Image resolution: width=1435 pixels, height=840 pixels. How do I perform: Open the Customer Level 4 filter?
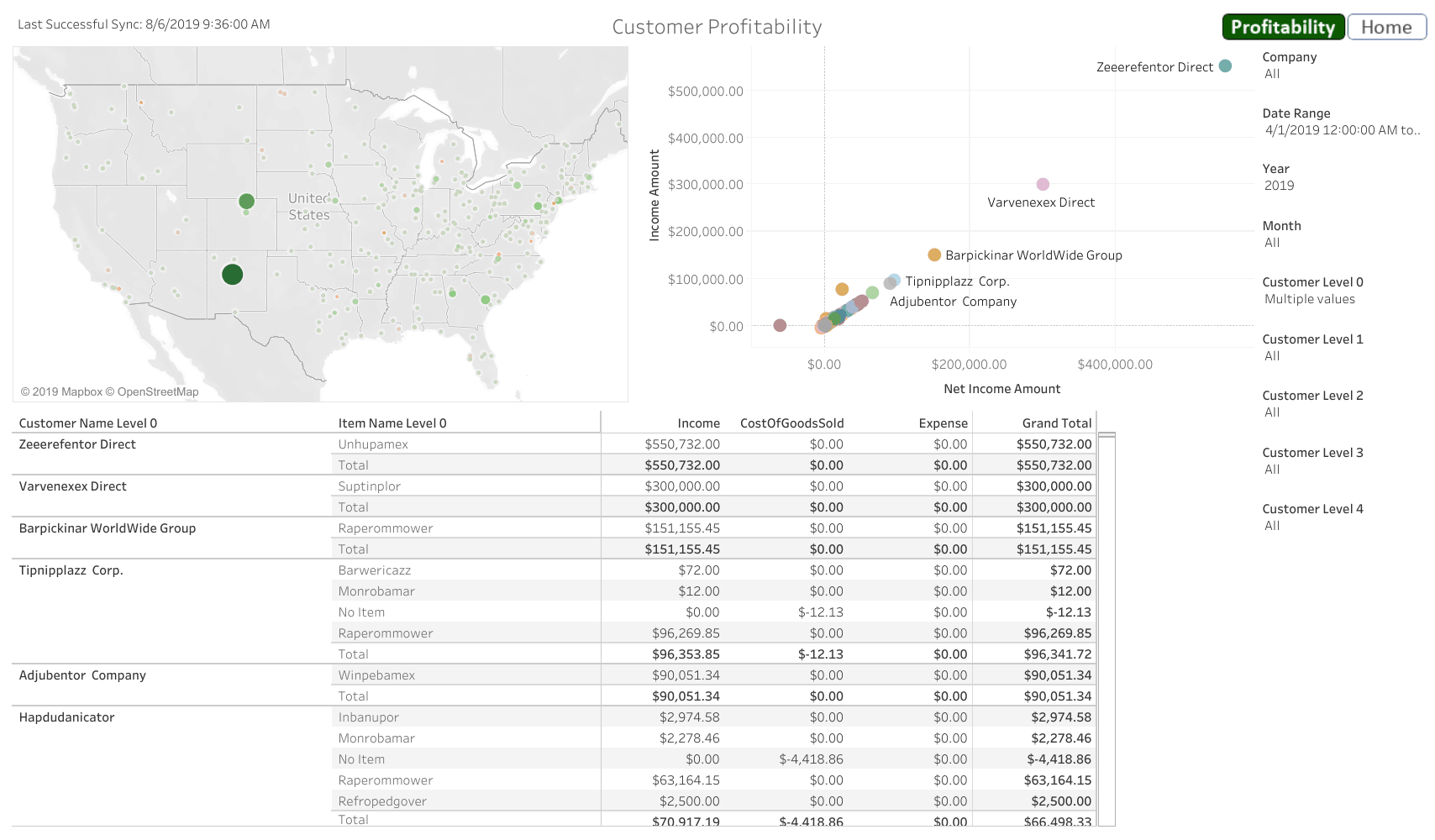(x=1272, y=526)
